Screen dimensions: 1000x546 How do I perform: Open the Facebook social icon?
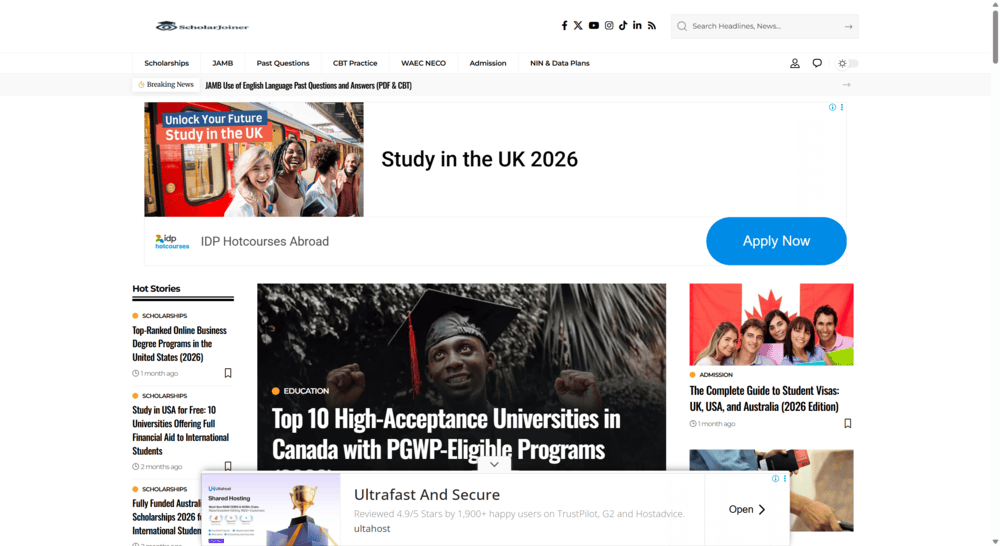click(564, 26)
